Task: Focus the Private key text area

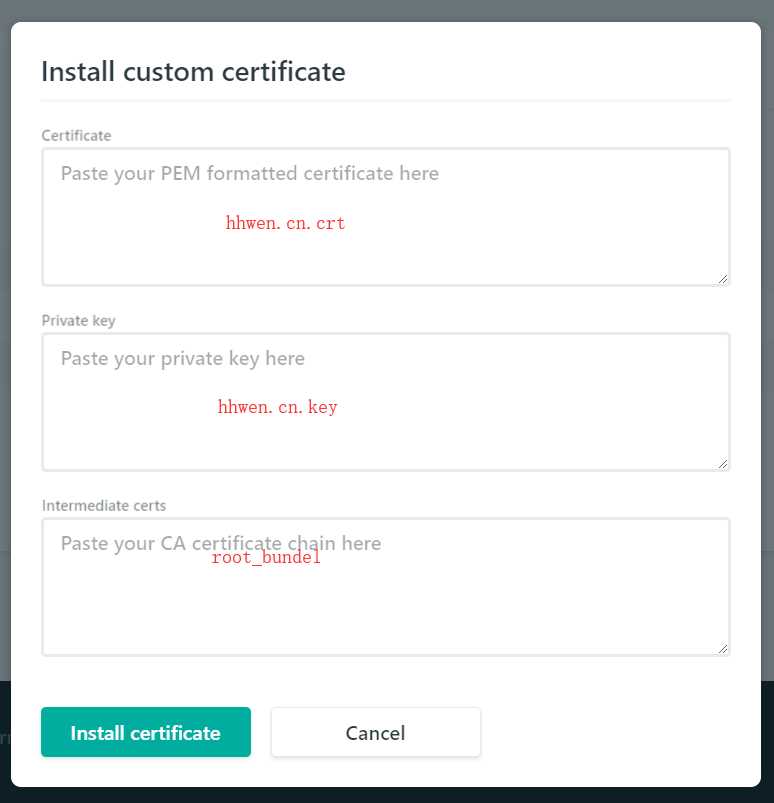Action: pos(386,402)
